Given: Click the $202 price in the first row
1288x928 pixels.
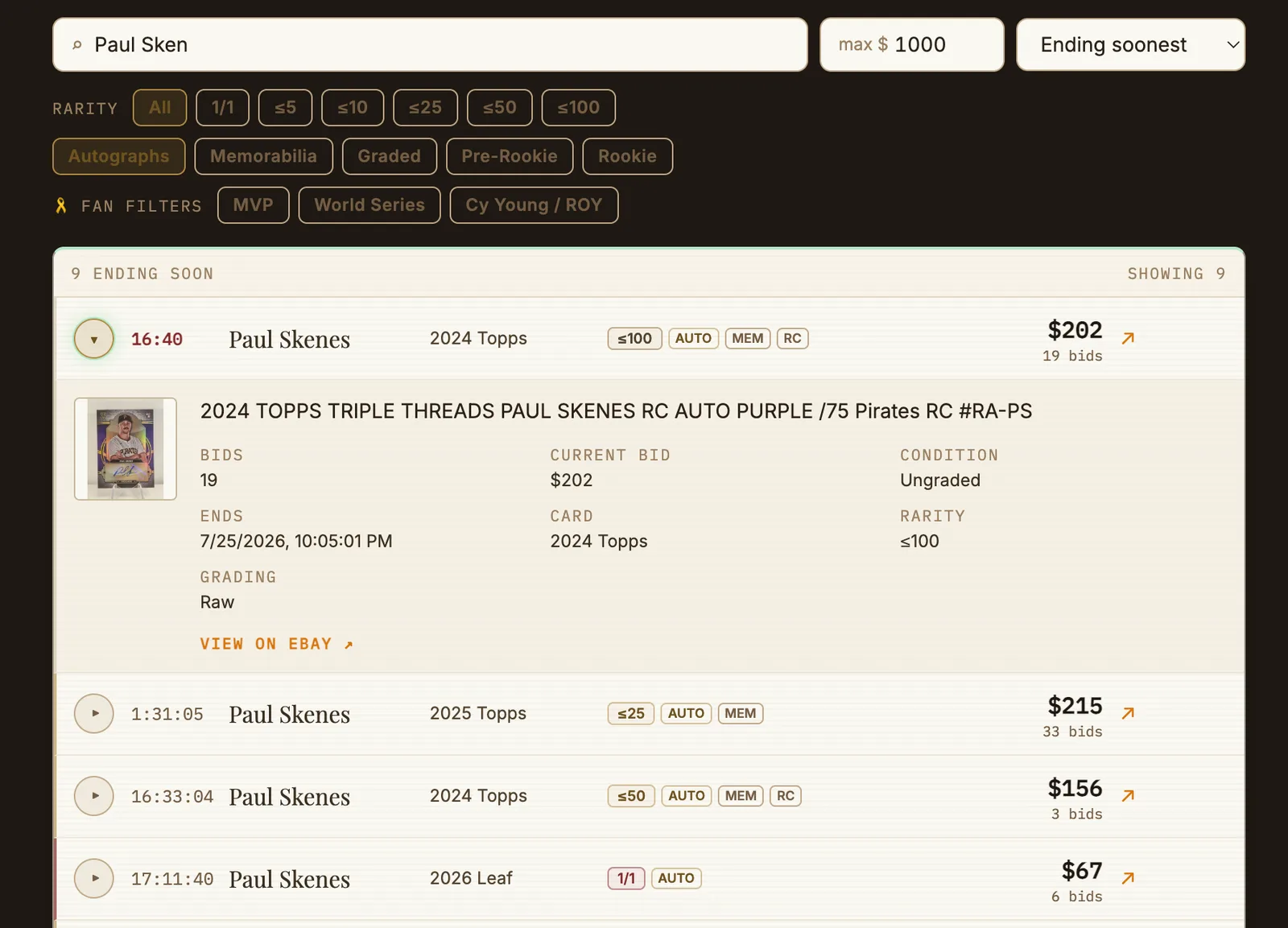Looking at the screenshot, I should (1075, 330).
